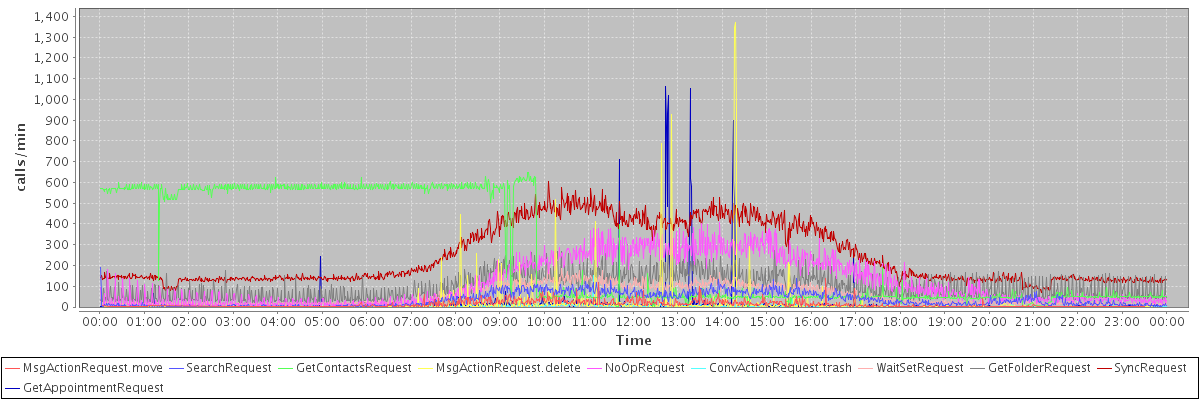Click the 600 value on the y-axis
Screen dimensions: 1200x400
pos(57,183)
